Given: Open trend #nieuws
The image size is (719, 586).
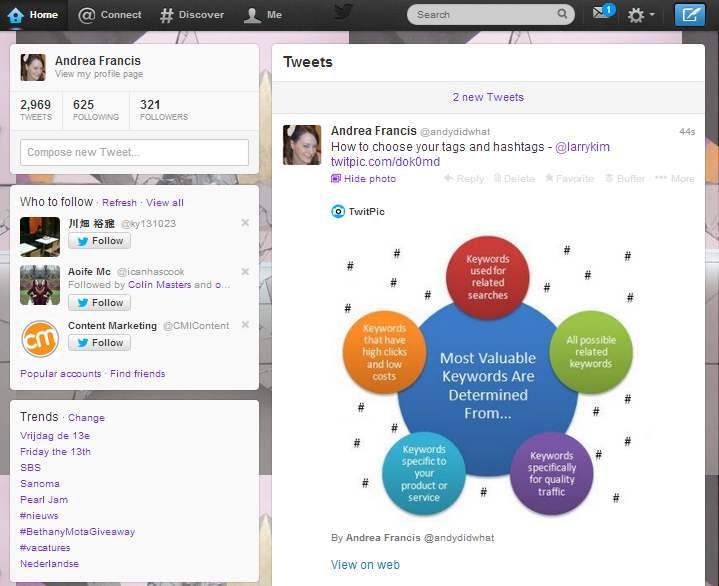Looking at the screenshot, I should pyautogui.click(x=39, y=516).
